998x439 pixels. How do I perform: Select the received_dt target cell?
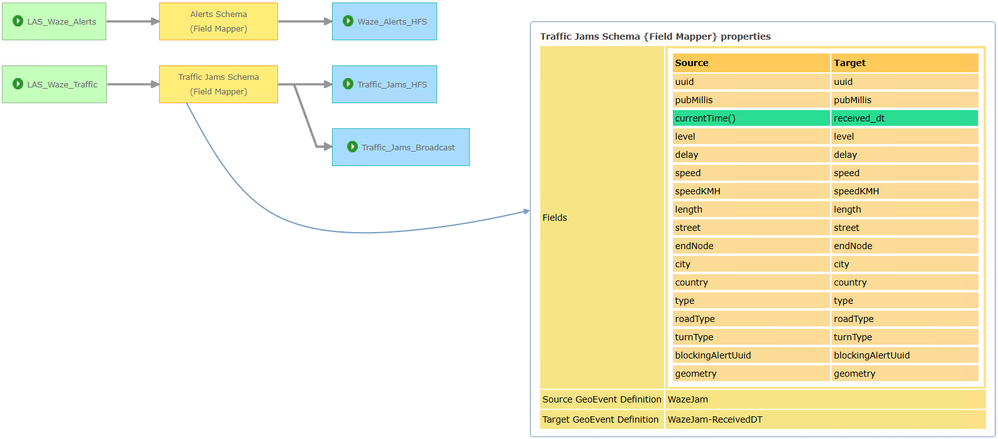click(904, 118)
